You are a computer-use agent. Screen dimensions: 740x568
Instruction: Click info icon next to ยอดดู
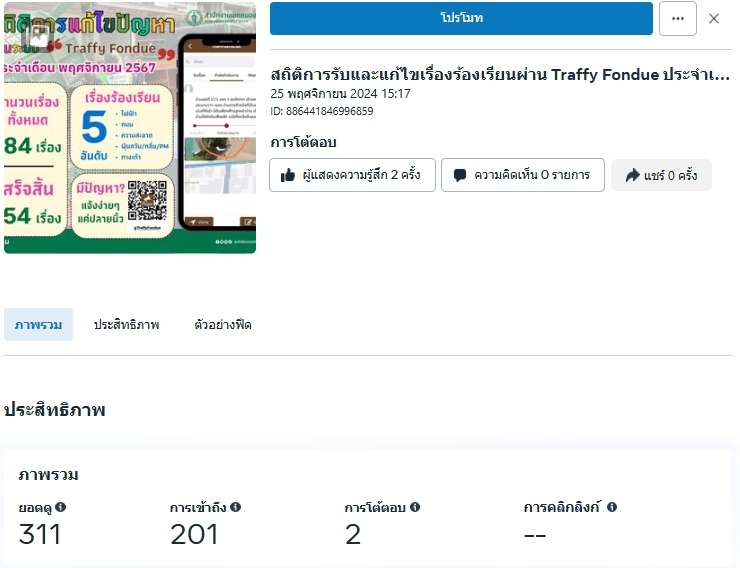(x=60, y=507)
